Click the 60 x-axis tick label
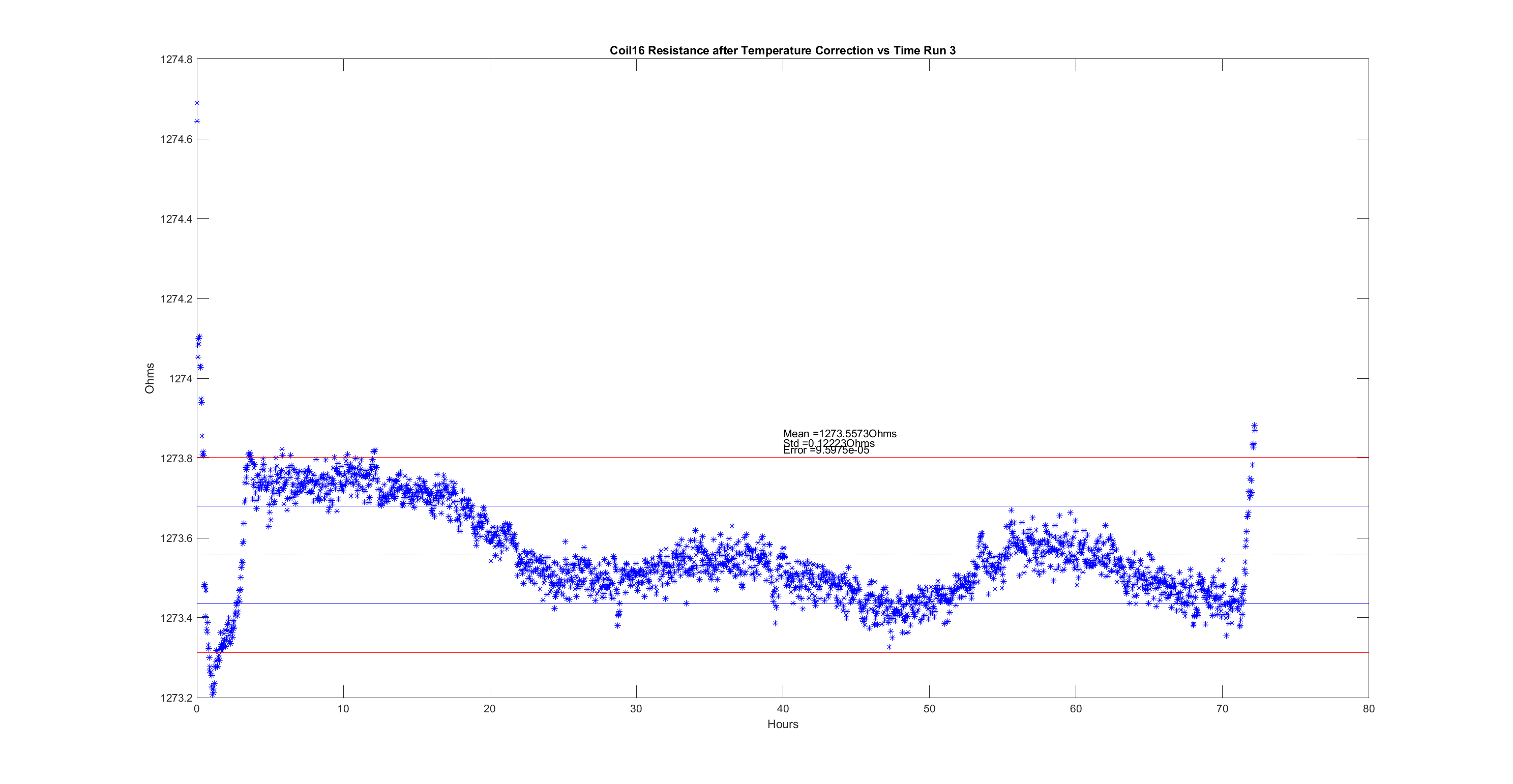1513x784 pixels. click(x=1076, y=709)
